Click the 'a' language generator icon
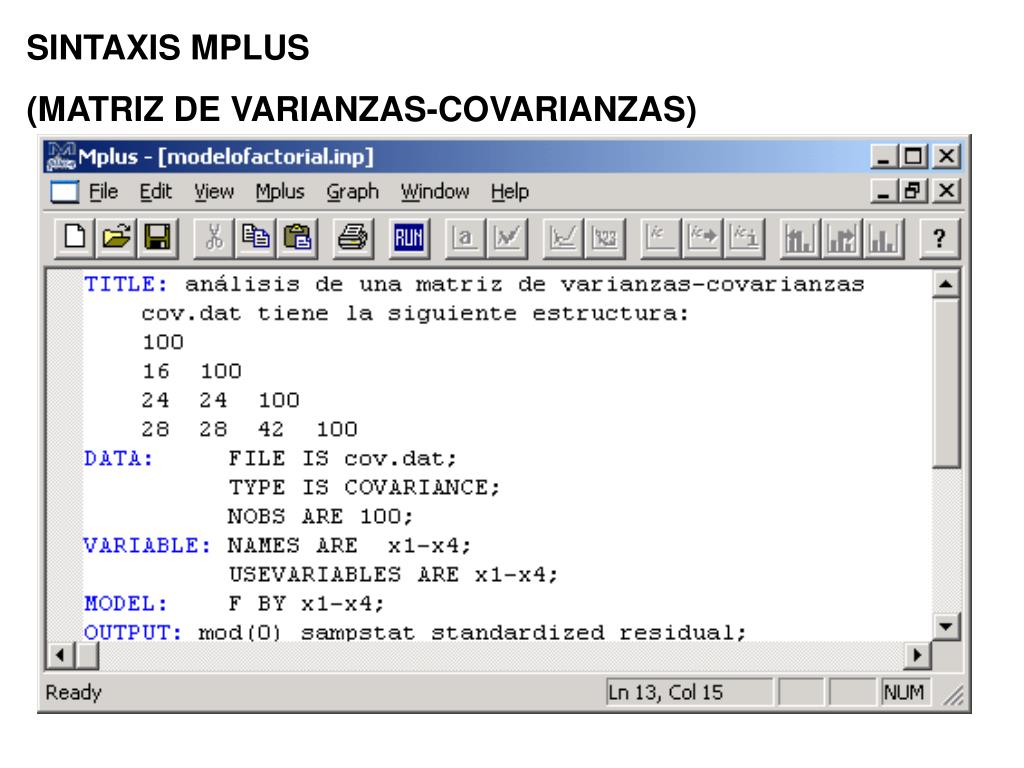Viewport: 1024px width, 768px height. (464, 238)
